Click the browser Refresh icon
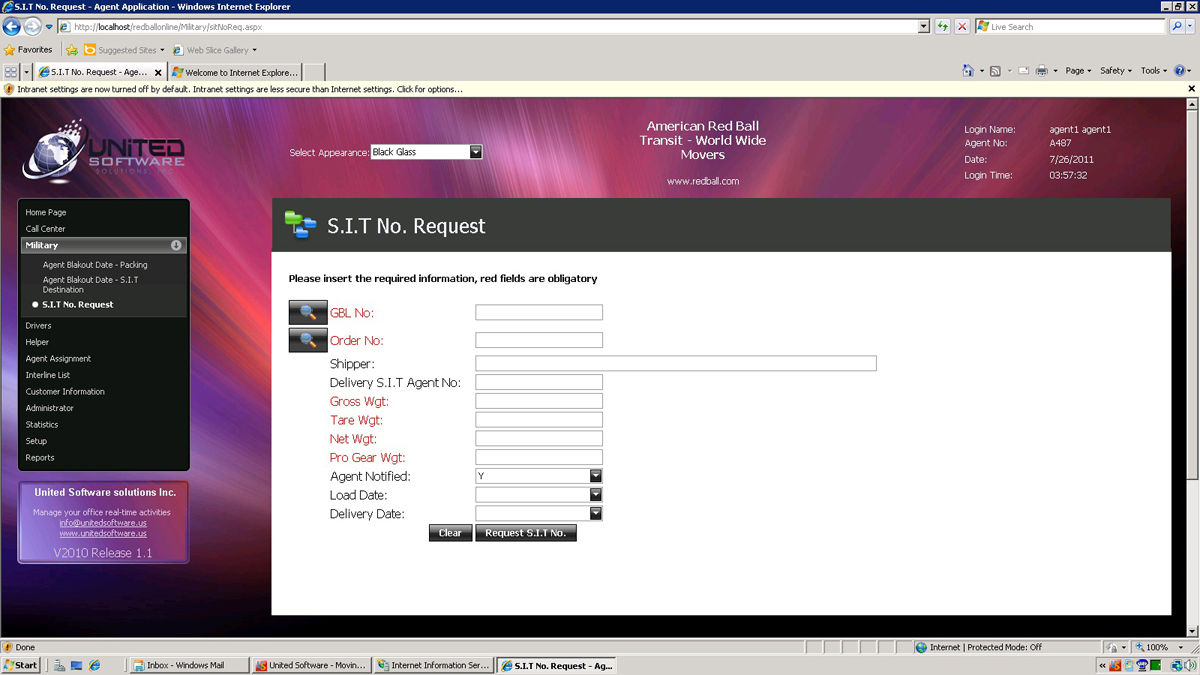The height and width of the screenshot is (675, 1200). point(943,27)
